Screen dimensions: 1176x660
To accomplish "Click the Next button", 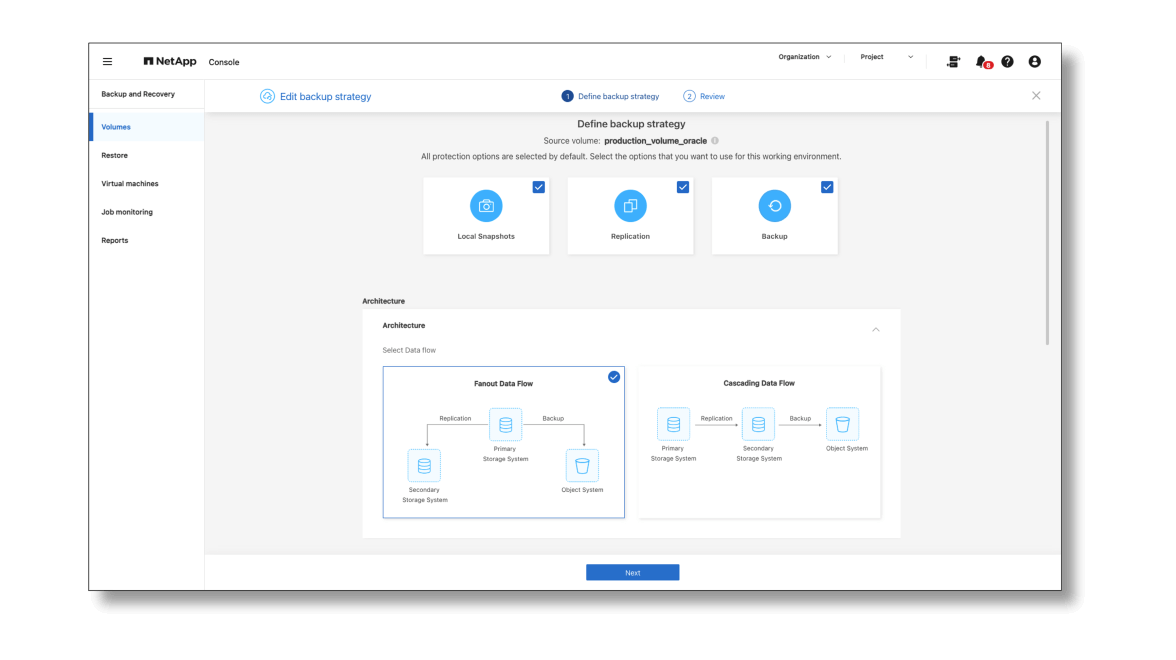I will [632, 573].
